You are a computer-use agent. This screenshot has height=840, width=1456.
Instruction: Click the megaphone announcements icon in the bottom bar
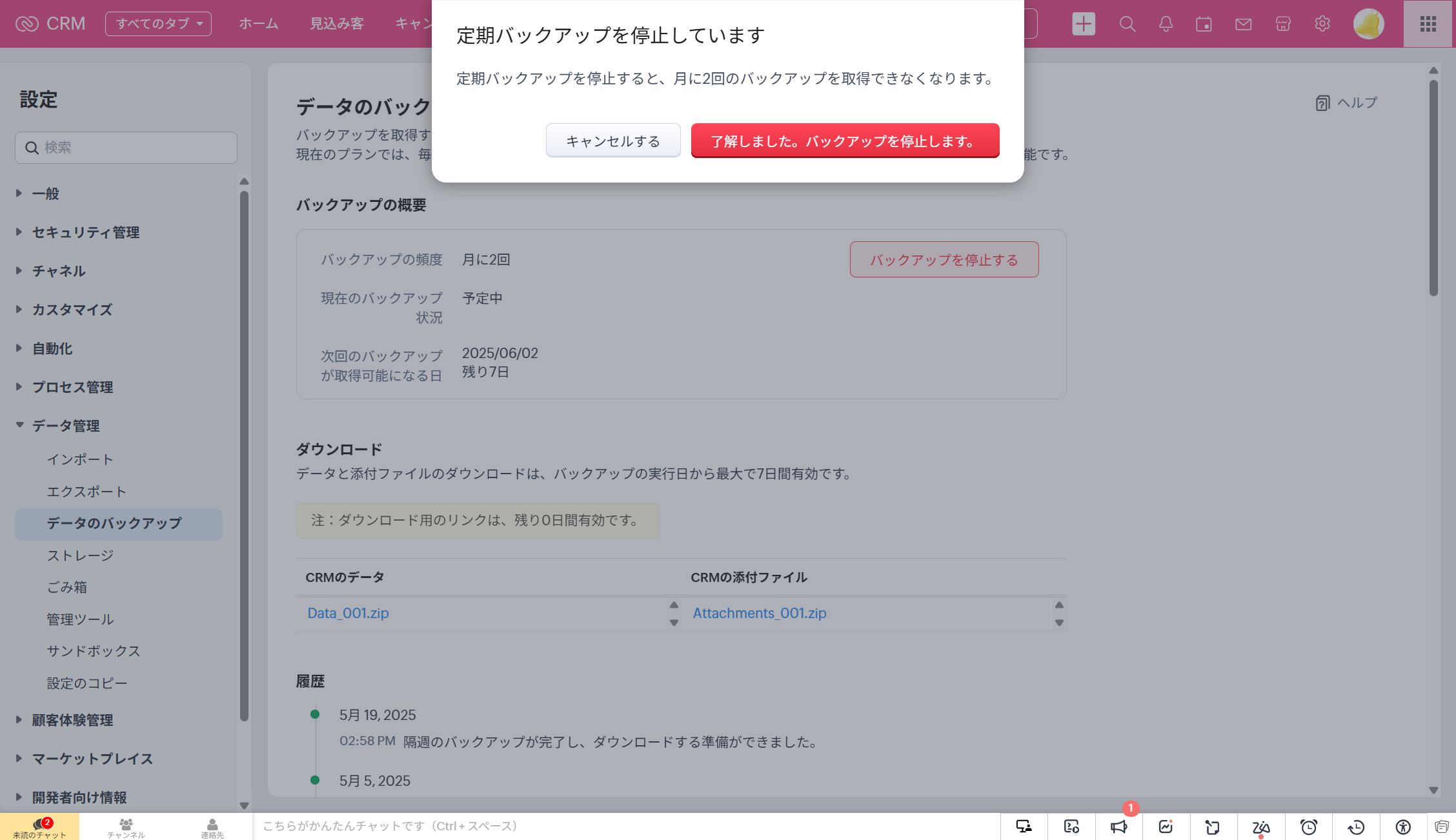point(1118,826)
